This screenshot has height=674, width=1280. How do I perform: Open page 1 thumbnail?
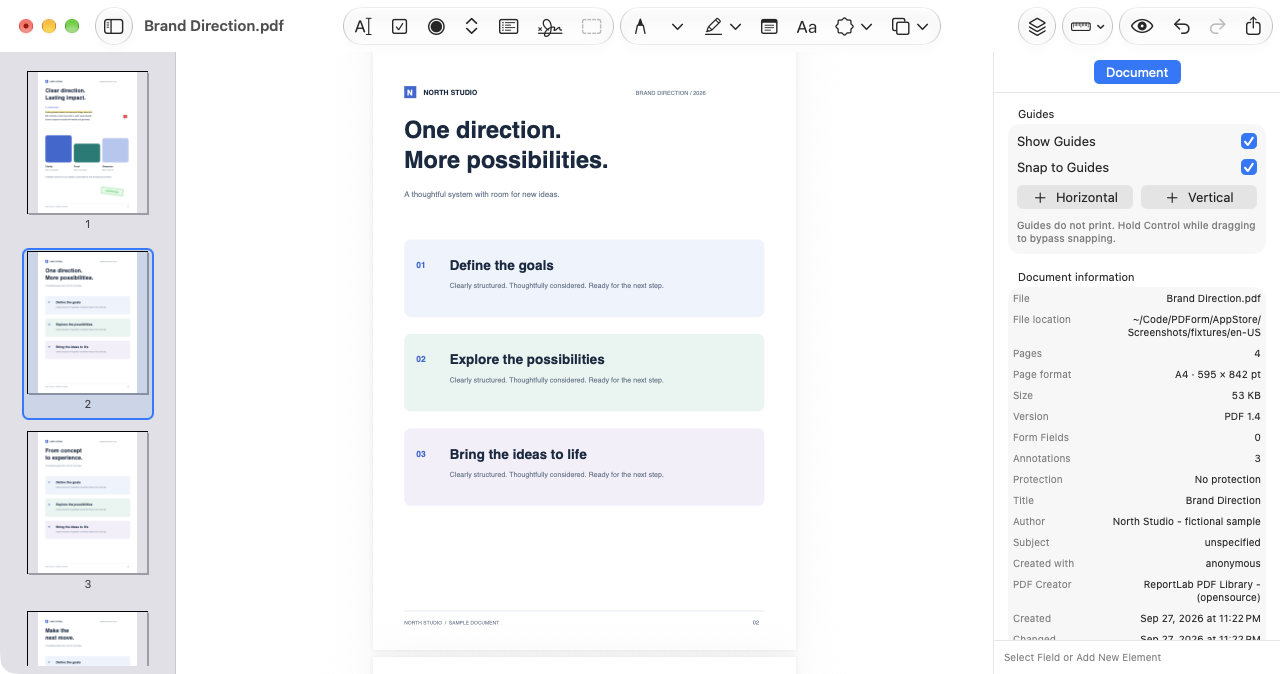coord(88,142)
